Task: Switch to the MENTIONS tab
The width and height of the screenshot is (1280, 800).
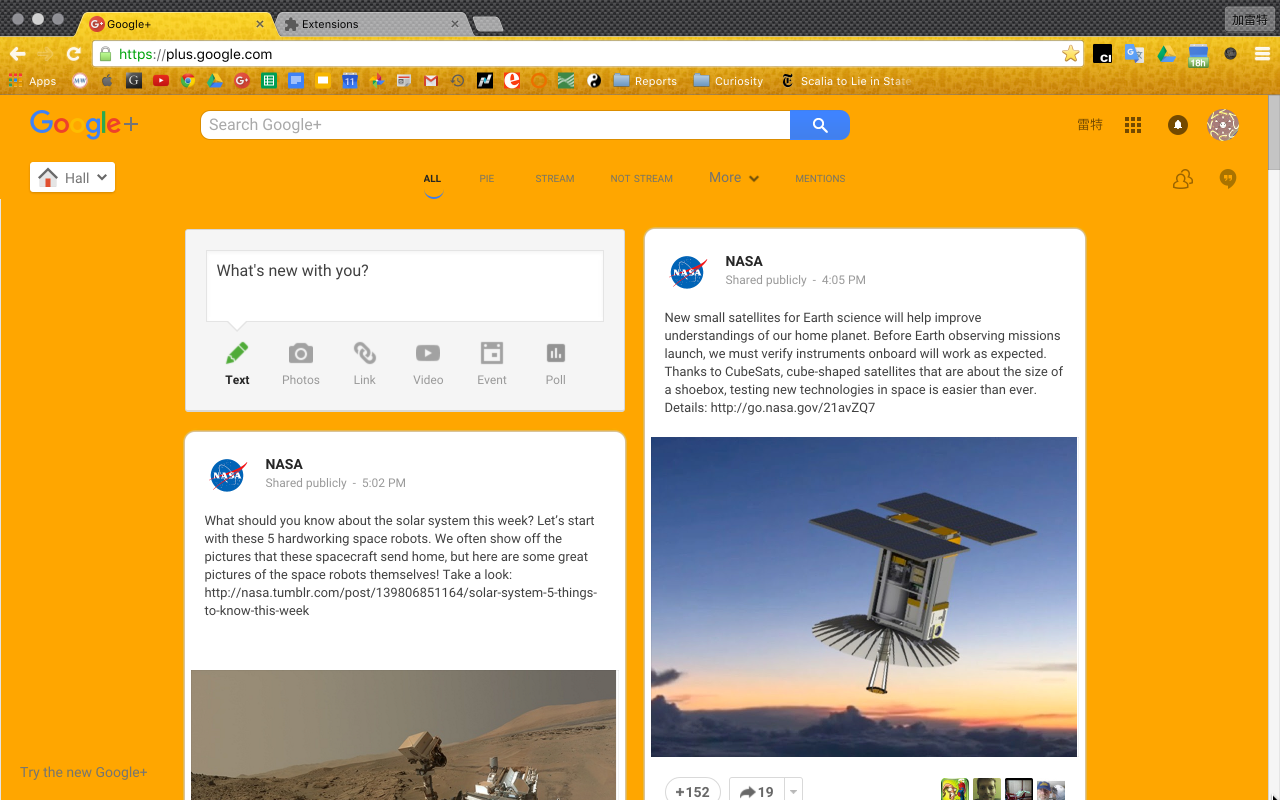Action: [x=820, y=179]
